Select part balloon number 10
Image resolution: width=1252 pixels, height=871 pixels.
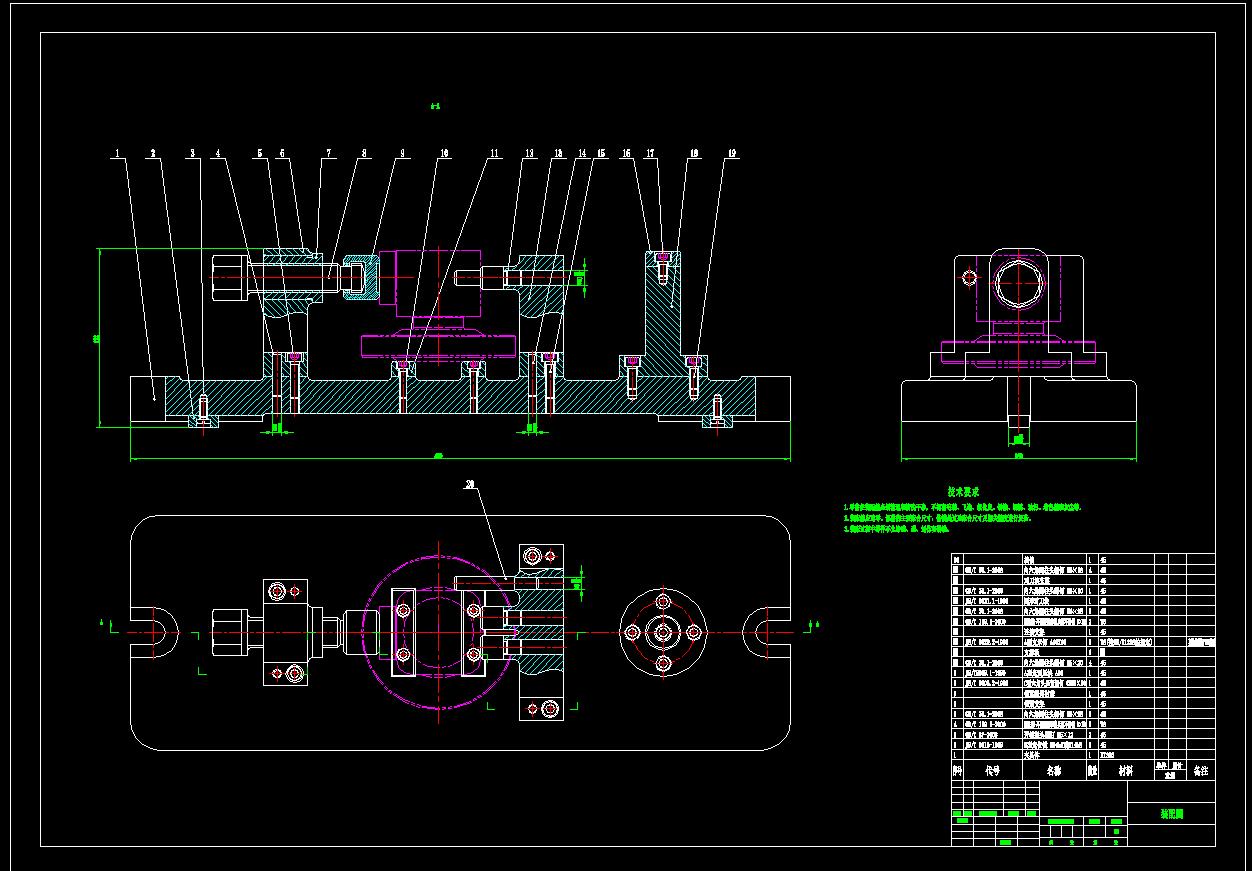tap(445, 154)
